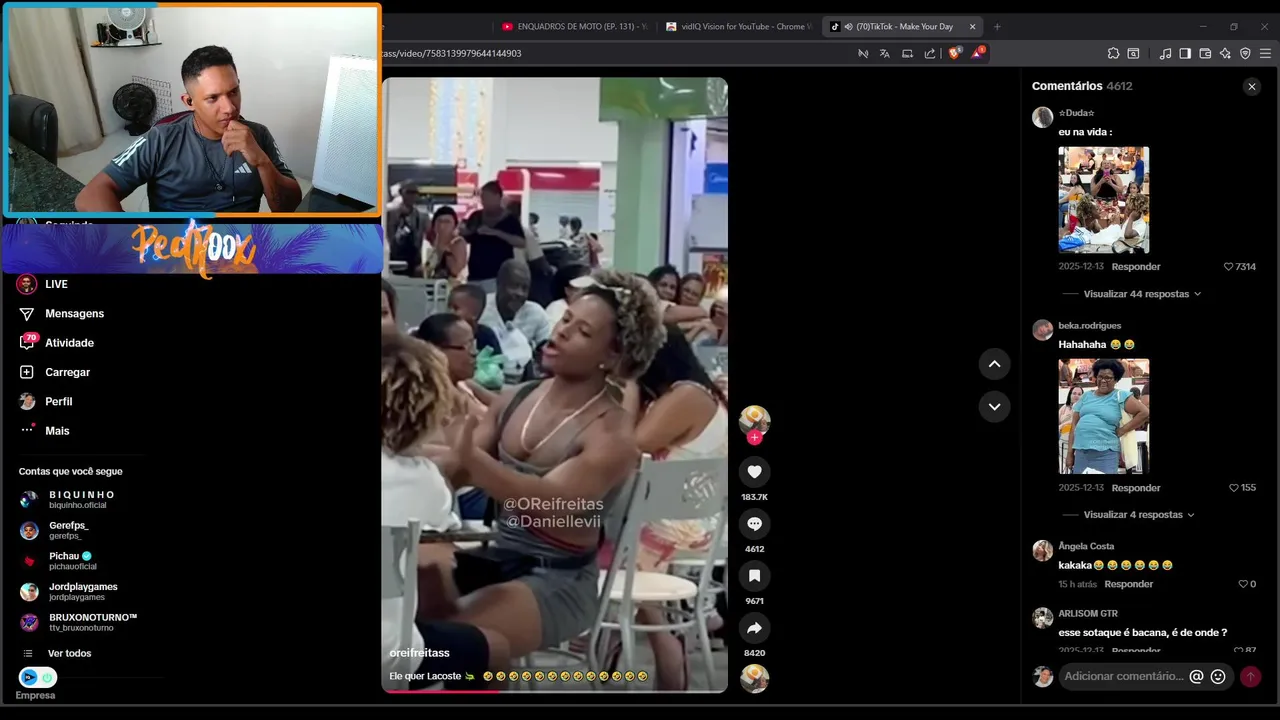
Task: Toggle the browser sidebar panel icon
Action: 1185,54
